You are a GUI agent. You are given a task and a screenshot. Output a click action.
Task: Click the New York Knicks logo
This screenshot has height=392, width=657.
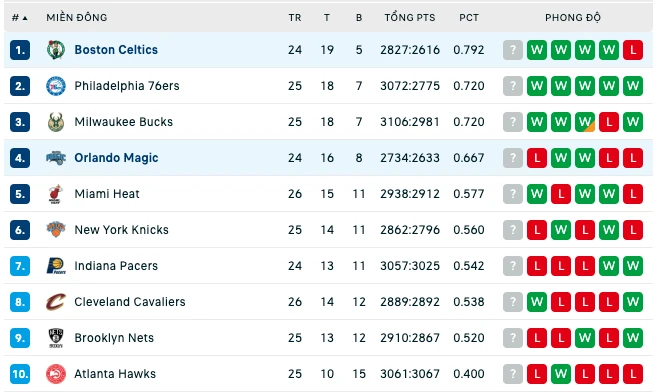pyautogui.click(x=56, y=230)
